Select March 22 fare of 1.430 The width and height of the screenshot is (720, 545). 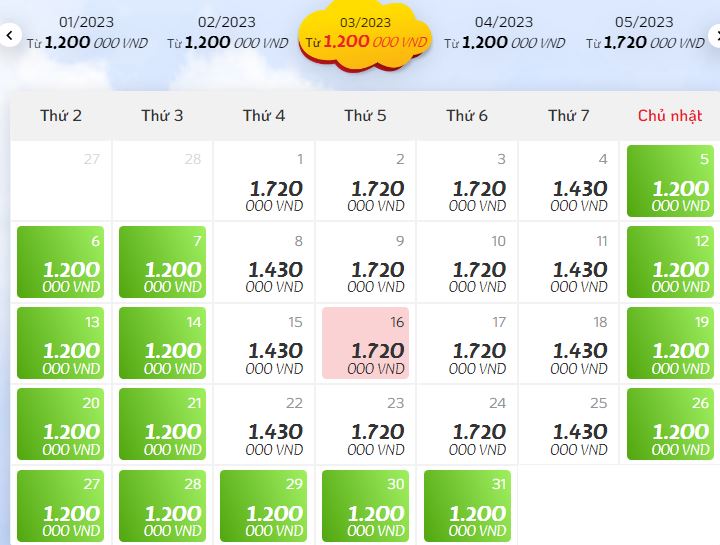coord(264,424)
